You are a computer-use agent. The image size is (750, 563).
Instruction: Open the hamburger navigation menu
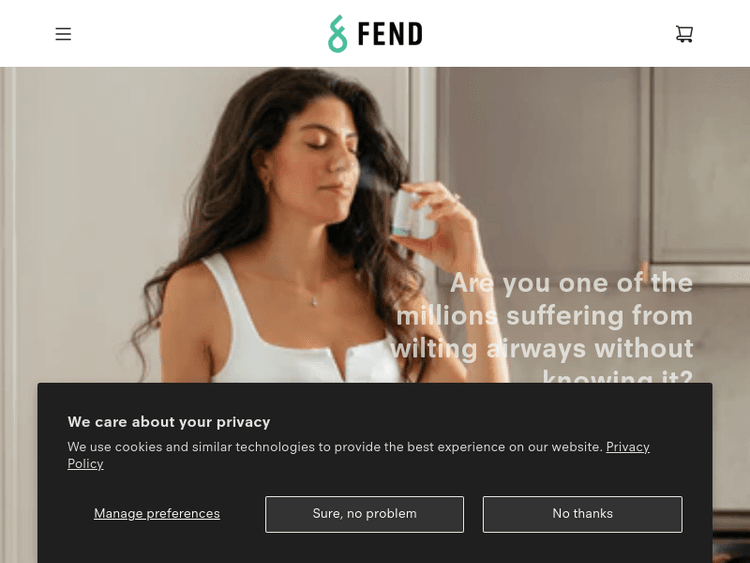point(63,34)
